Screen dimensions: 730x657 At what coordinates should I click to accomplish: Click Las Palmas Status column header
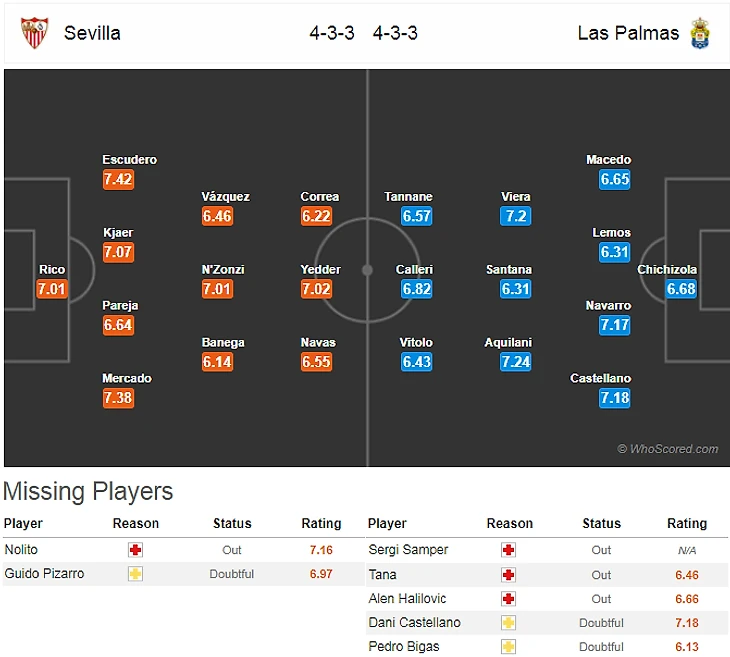click(601, 523)
